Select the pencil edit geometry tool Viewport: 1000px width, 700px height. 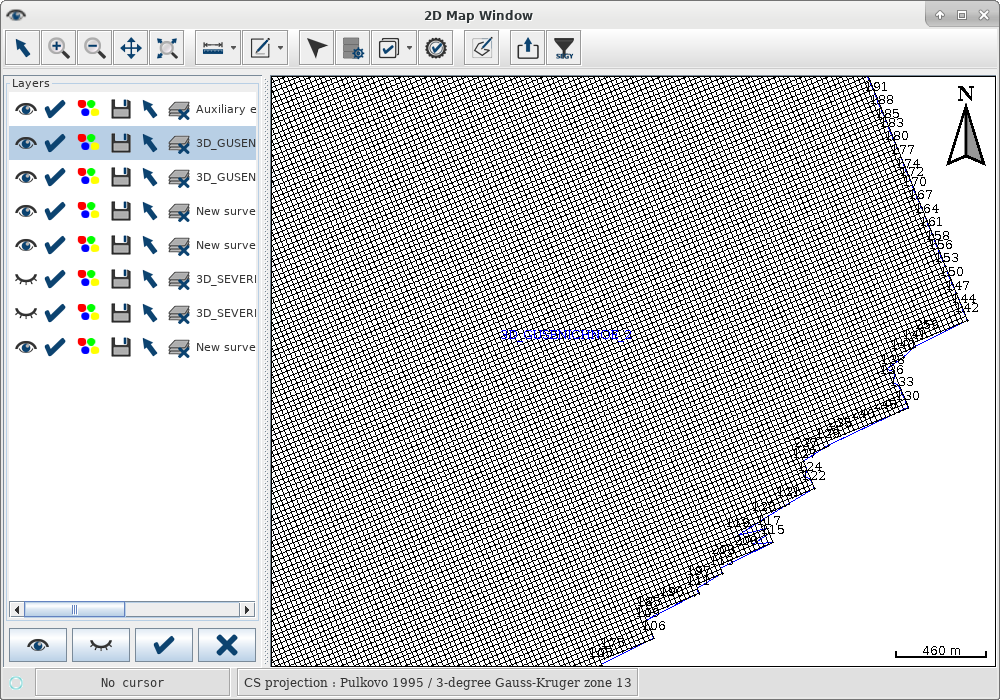click(260, 48)
